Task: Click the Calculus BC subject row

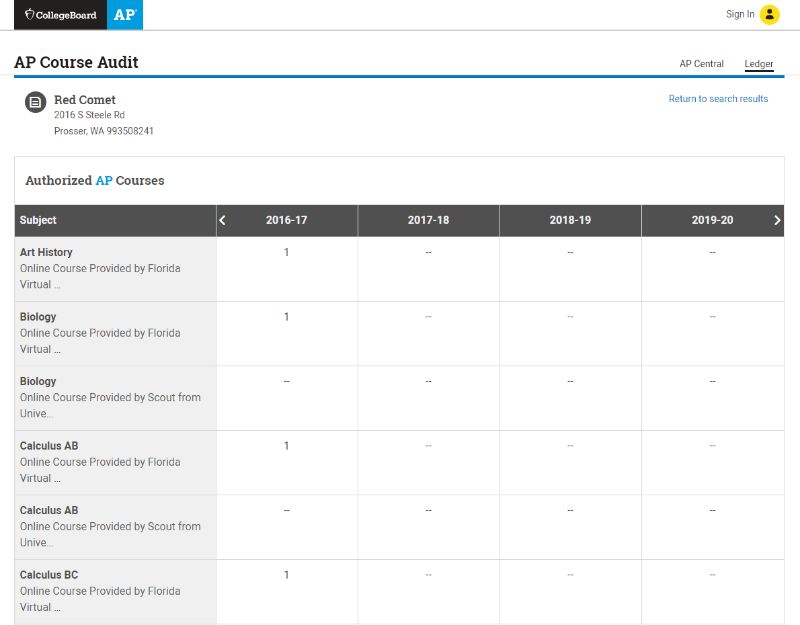Action: [x=115, y=592]
